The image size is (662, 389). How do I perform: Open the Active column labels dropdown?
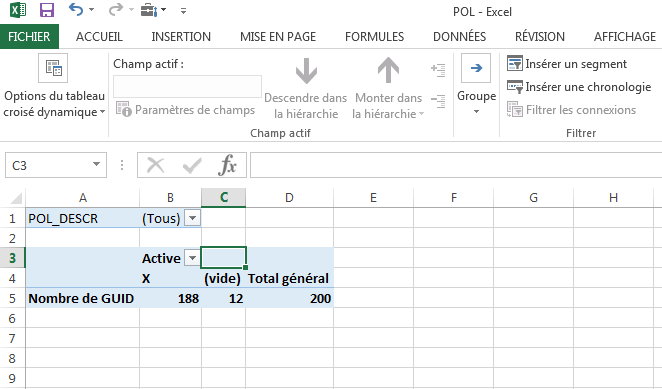pos(193,258)
